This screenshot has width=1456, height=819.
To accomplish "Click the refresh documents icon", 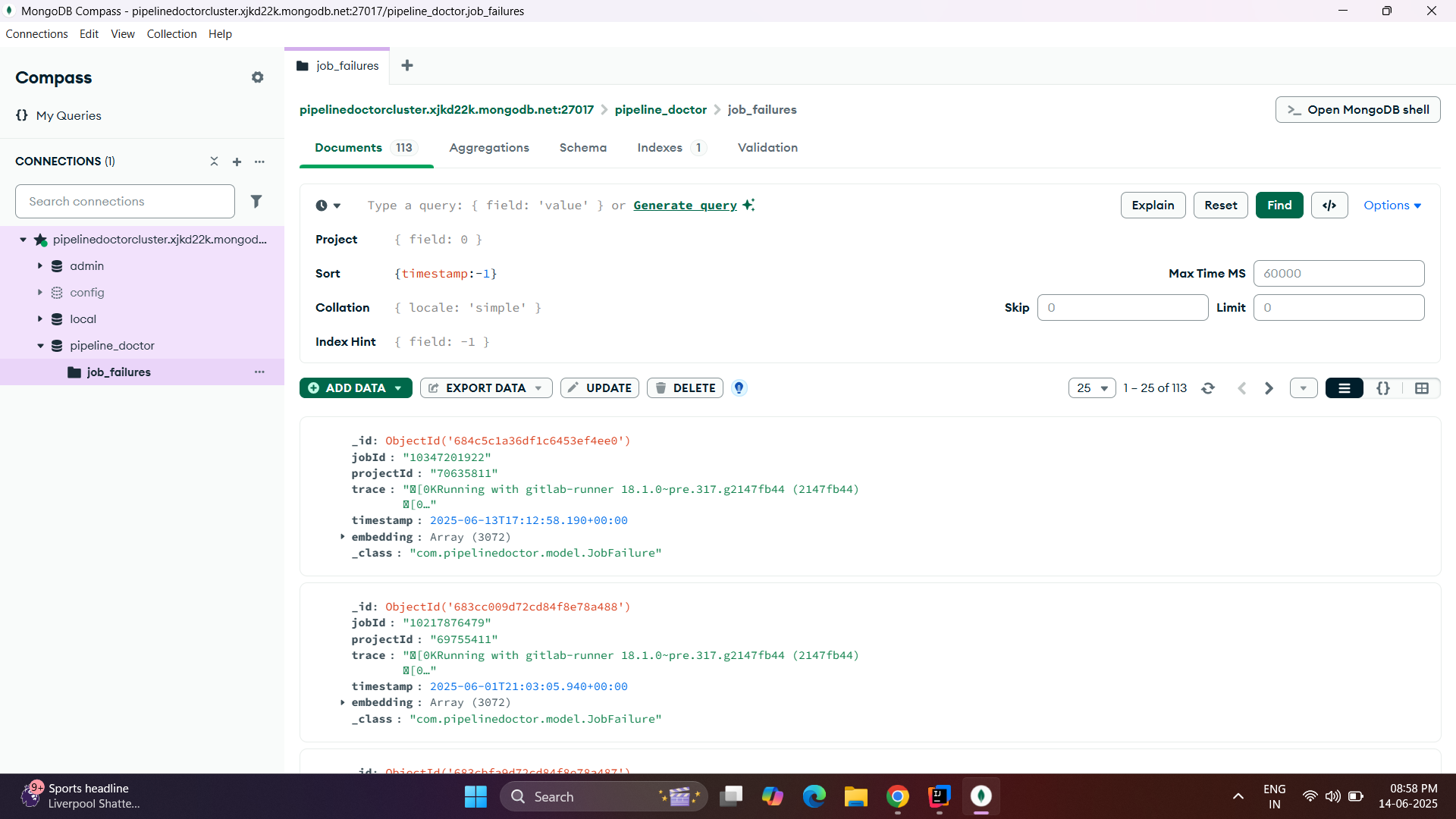I will [x=1208, y=388].
